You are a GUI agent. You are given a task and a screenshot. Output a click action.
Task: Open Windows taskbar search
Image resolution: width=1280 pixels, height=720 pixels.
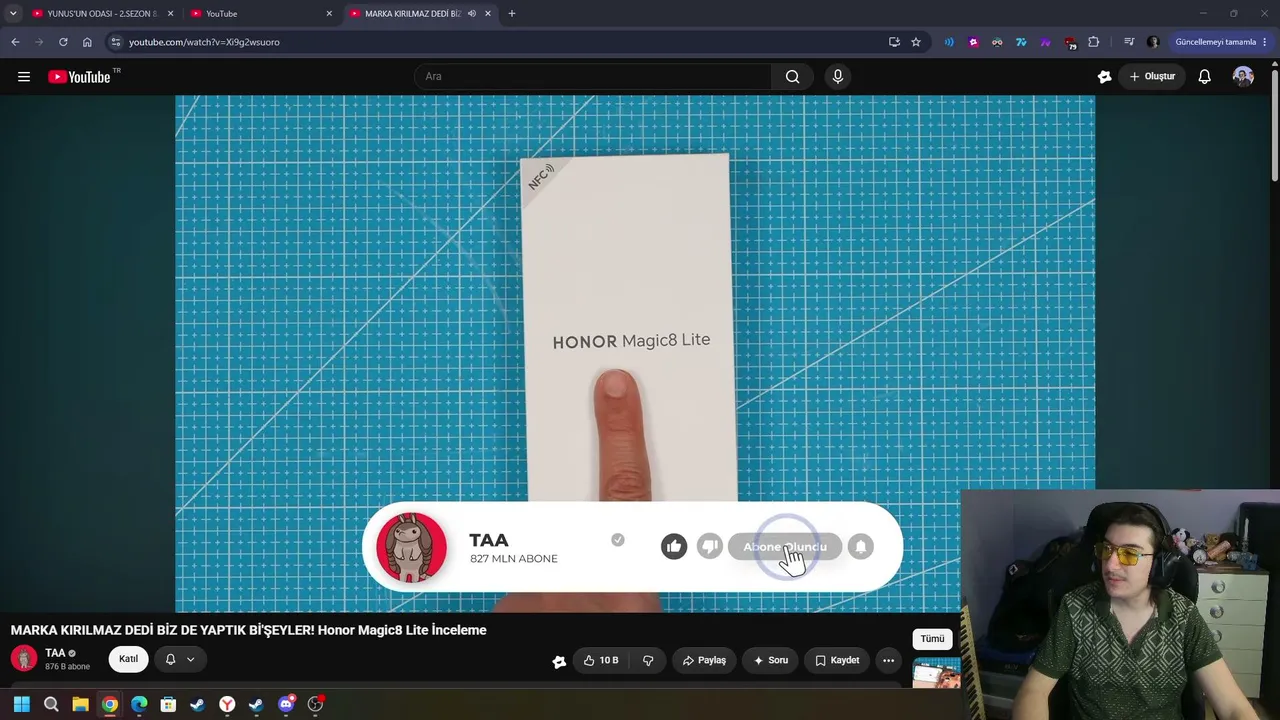[51, 704]
